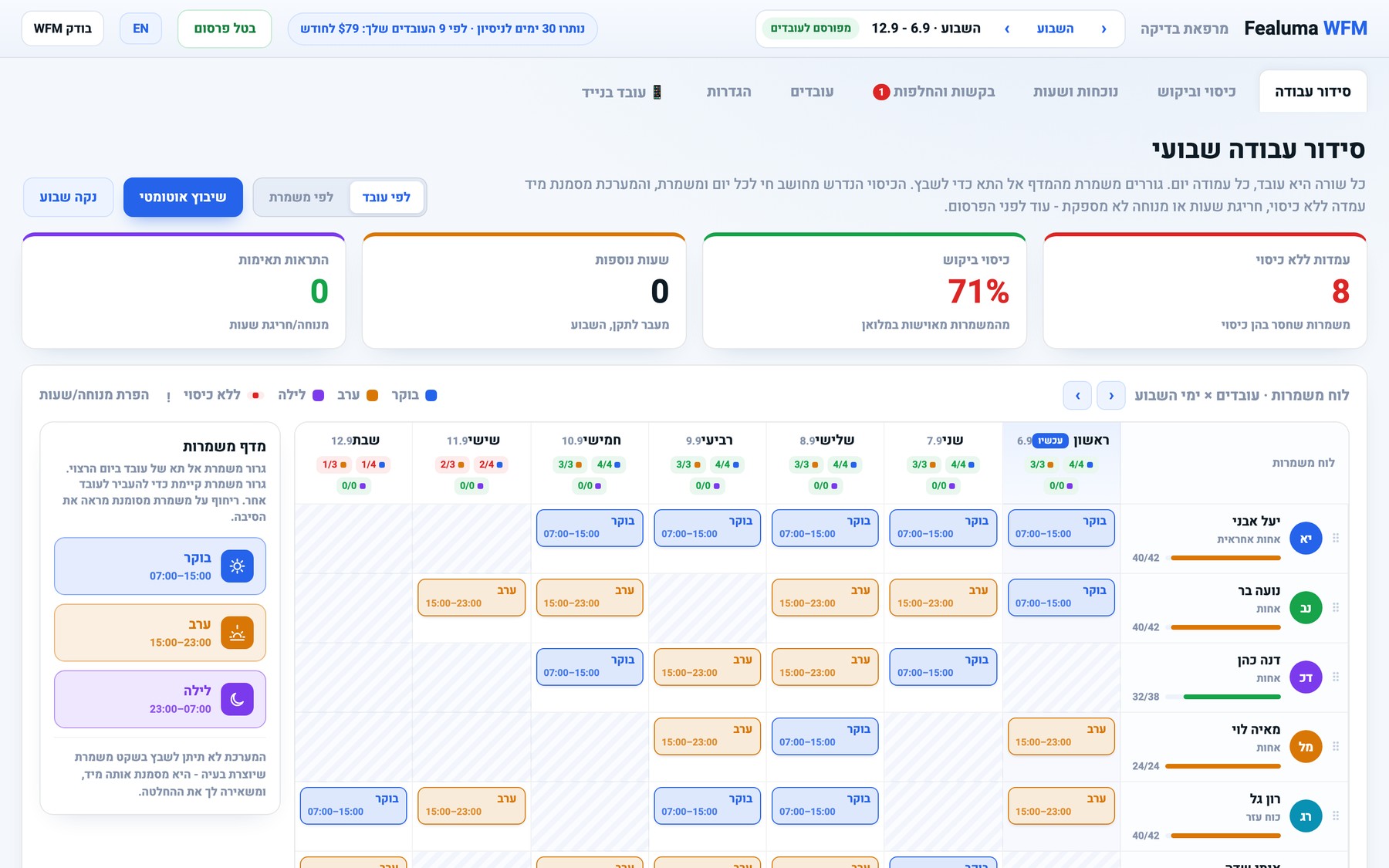Click the מל avatar for מאיה לוי

tap(1306, 747)
